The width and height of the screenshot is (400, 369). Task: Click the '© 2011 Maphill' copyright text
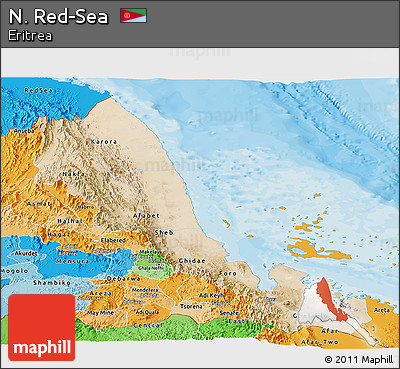pos(359,359)
